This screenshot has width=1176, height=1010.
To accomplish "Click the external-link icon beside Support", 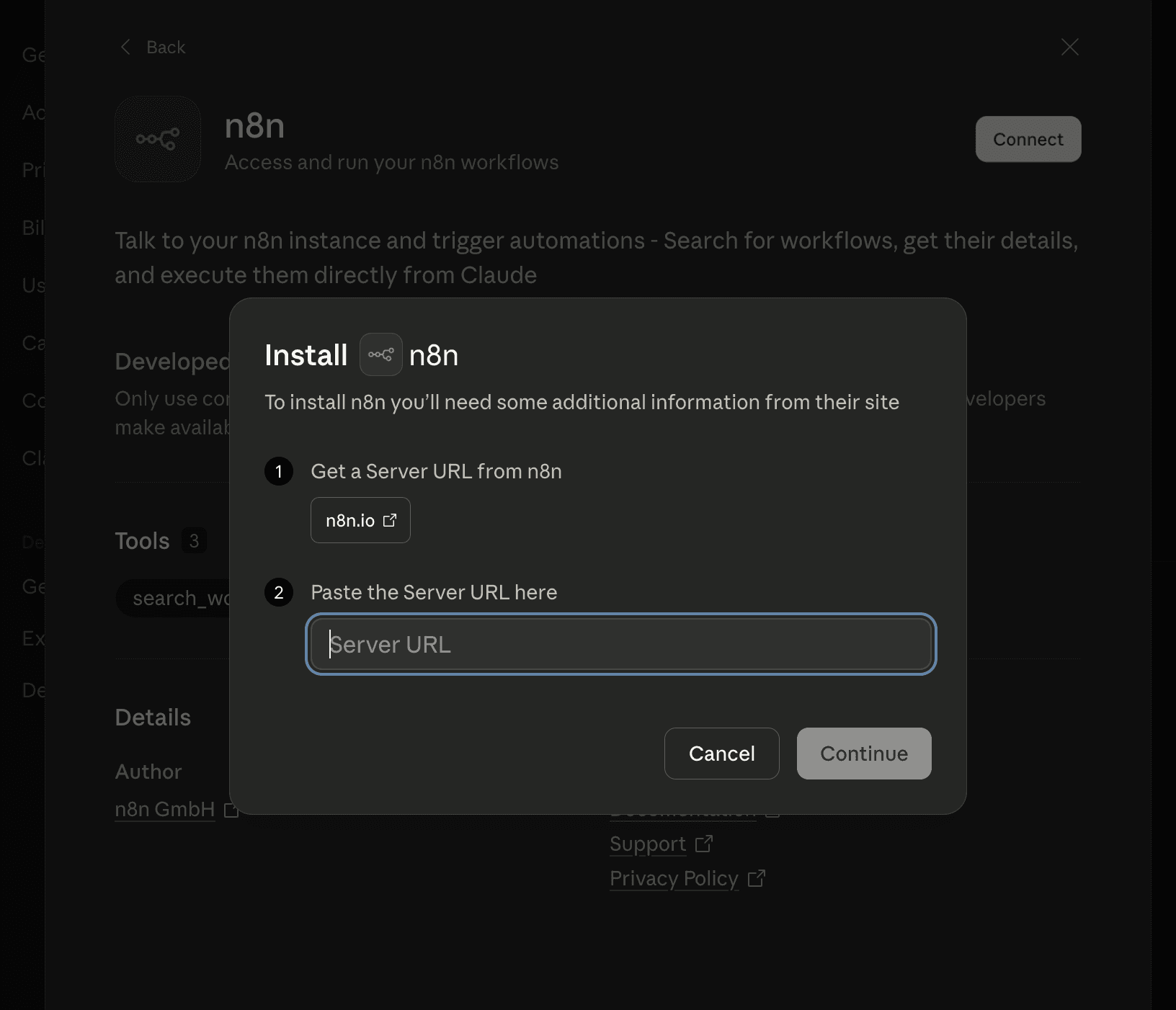I will point(704,844).
